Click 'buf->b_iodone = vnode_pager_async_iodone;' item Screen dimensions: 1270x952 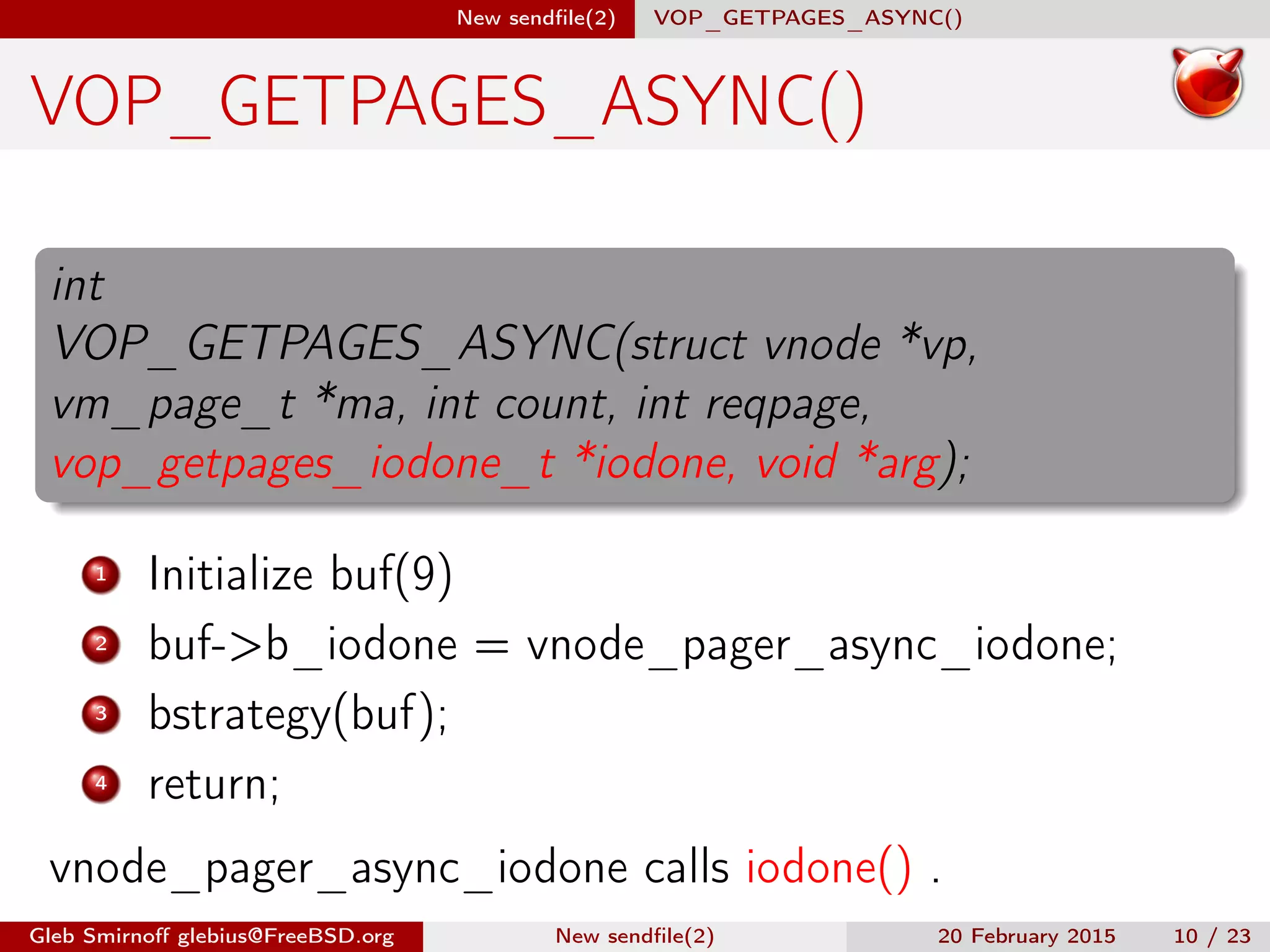[x=633, y=645]
